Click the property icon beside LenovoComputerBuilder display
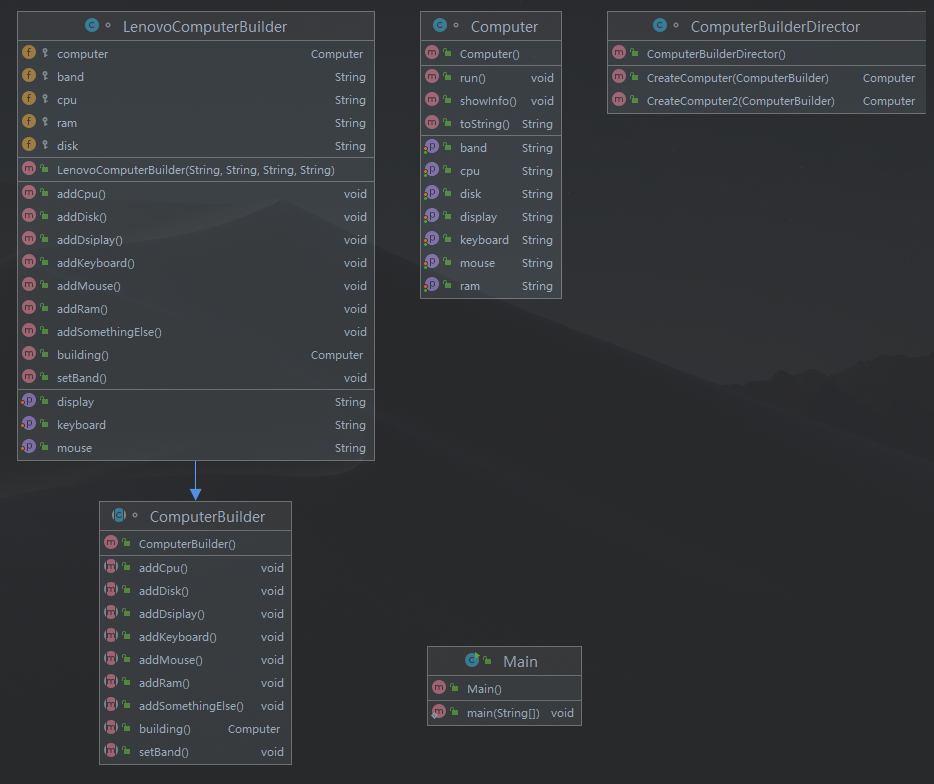The height and width of the screenshot is (784, 934). point(29,401)
